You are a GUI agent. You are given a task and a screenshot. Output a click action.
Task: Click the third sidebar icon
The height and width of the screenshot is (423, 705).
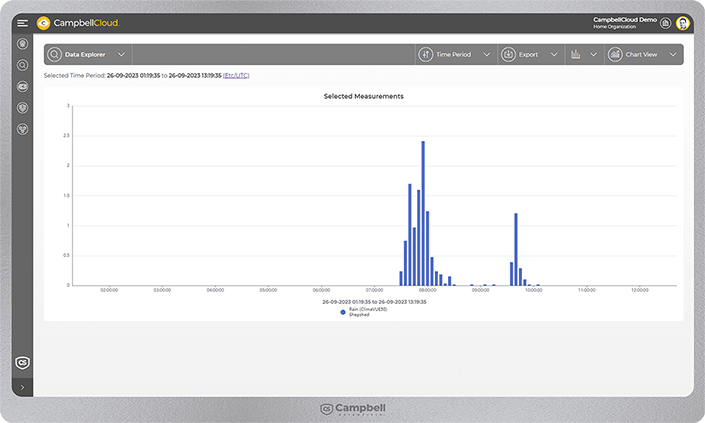pyautogui.click(x=22, y=87)
